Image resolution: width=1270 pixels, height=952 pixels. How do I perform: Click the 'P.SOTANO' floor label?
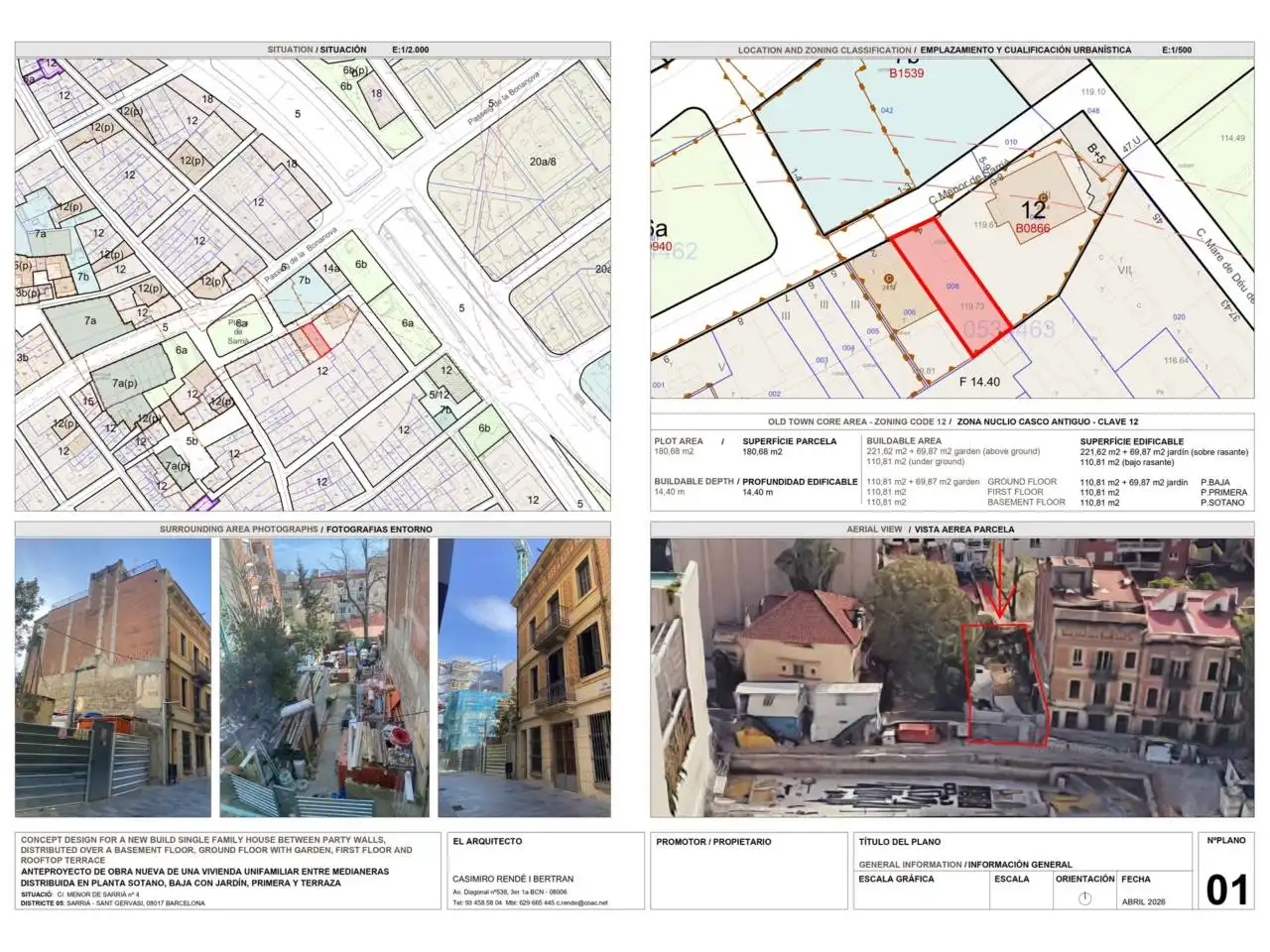tap(1222, 502)
